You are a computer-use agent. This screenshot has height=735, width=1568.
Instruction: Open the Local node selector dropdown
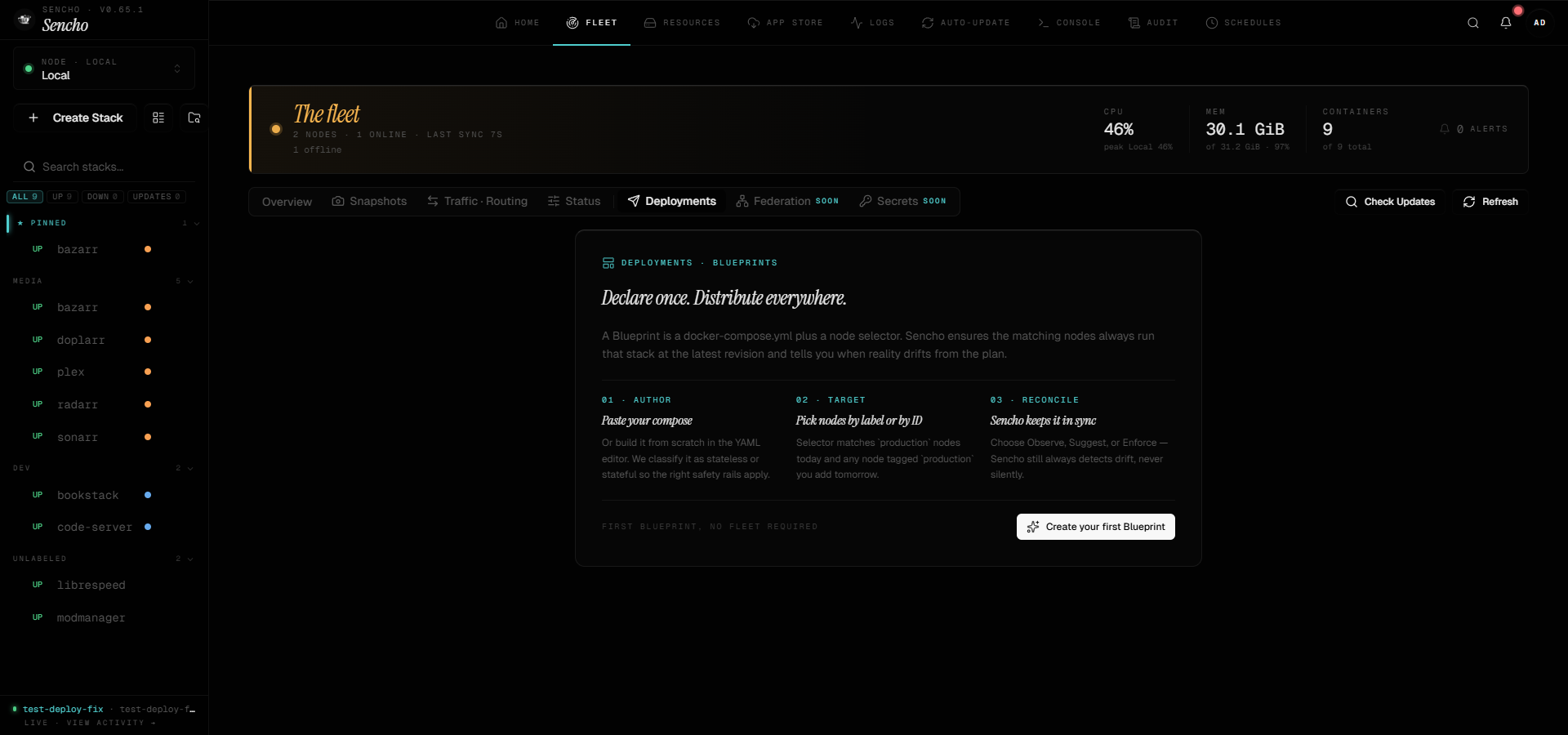(x=104, y=69)
